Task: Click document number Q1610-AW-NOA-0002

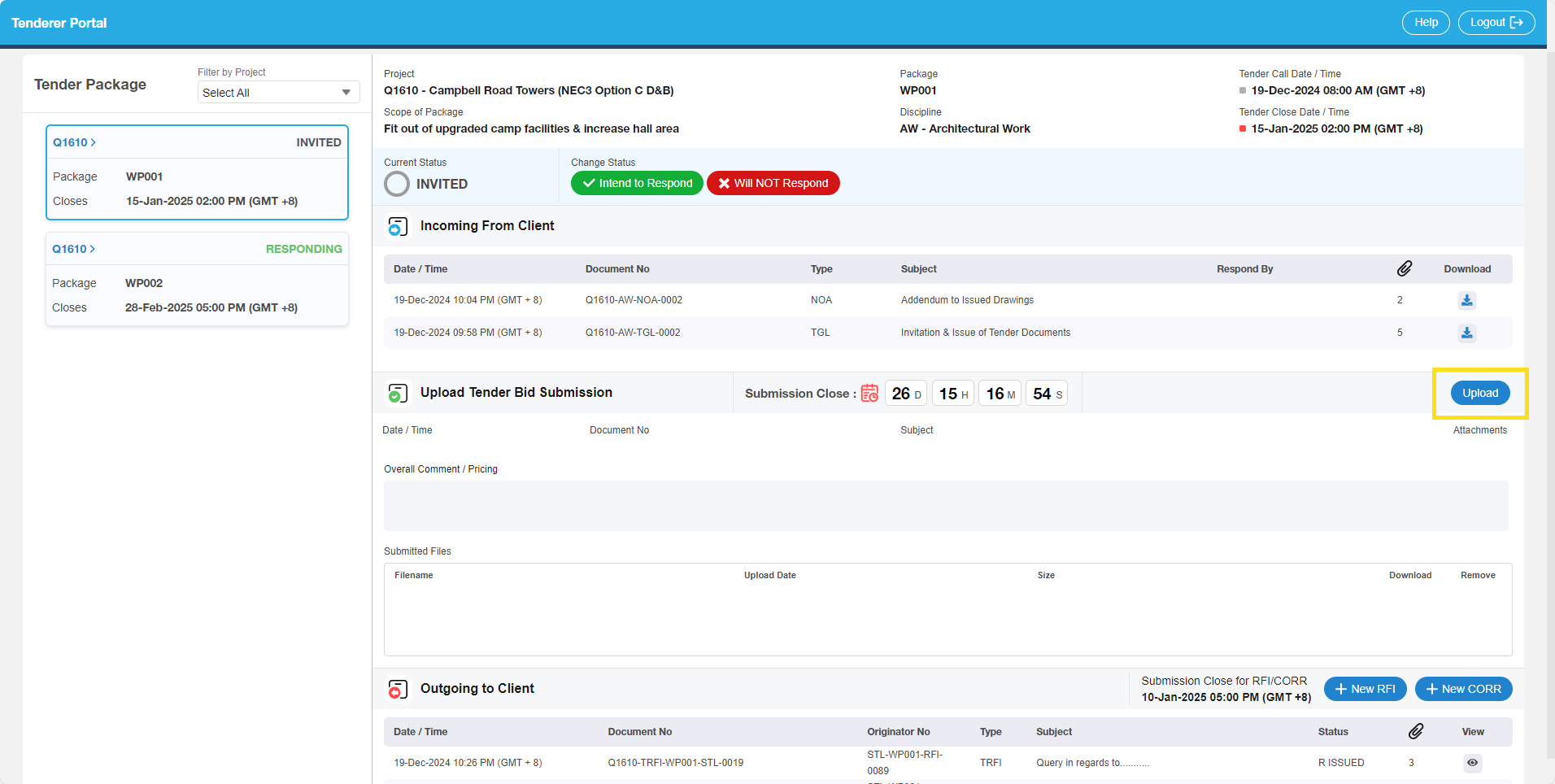Action: (x=634, y=300)
